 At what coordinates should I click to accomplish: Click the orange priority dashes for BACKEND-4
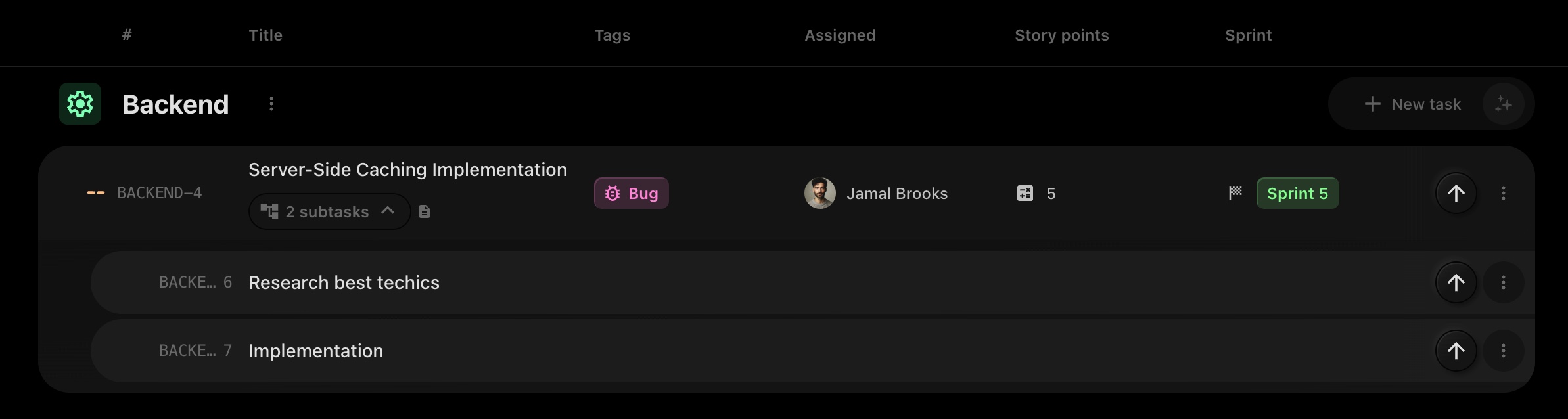(96, 193)
